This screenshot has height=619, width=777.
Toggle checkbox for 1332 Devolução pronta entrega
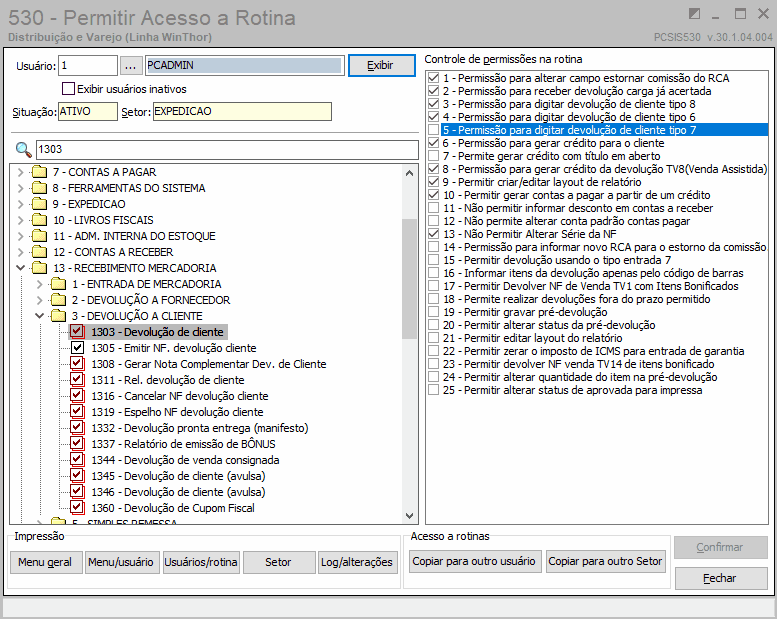(x=77, y=427)
